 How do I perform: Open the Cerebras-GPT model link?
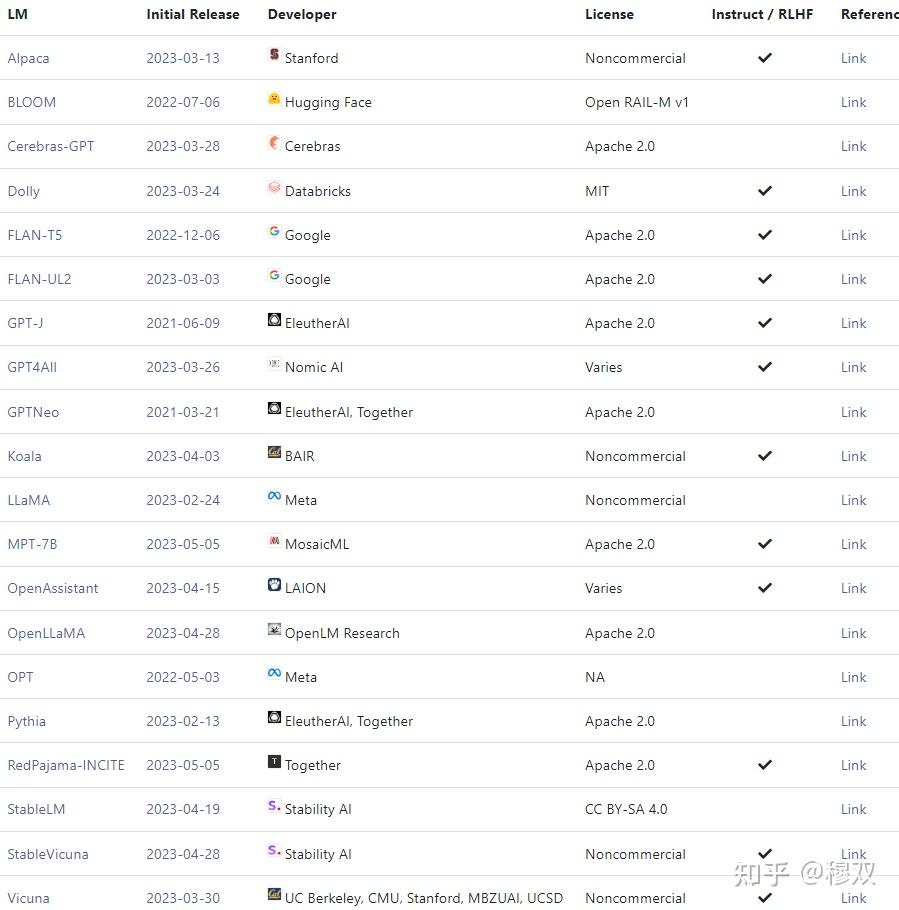[51, 146]
